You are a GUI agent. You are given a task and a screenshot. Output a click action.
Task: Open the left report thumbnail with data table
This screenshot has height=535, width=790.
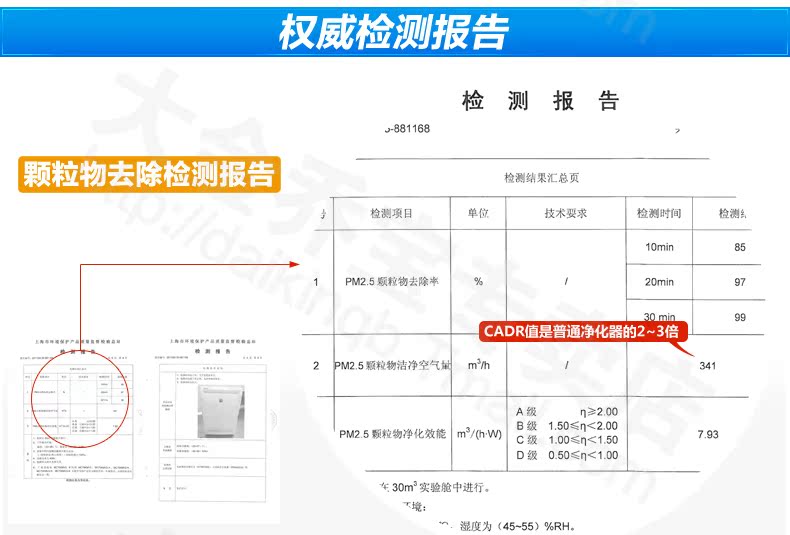[x=78, y=410]
